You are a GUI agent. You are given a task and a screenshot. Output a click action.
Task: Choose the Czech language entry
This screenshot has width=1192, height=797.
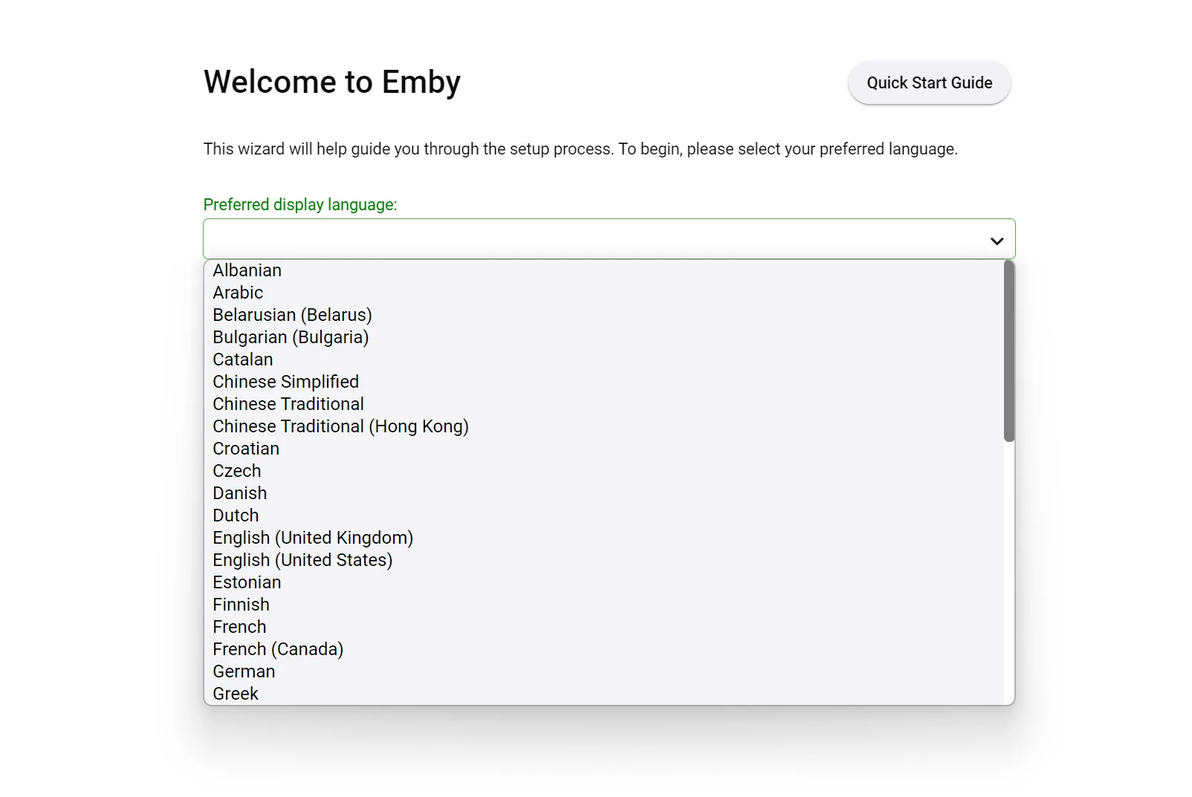(x=237, y=471)
